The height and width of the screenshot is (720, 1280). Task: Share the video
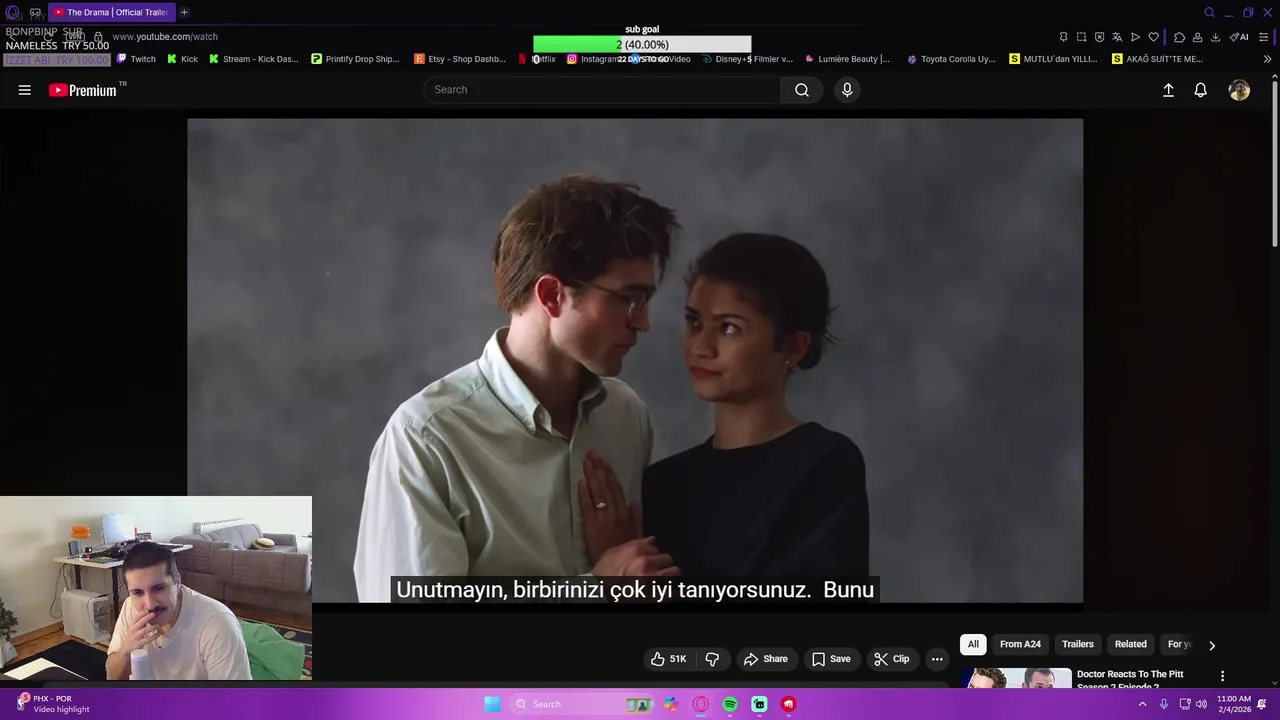[766, 659]
